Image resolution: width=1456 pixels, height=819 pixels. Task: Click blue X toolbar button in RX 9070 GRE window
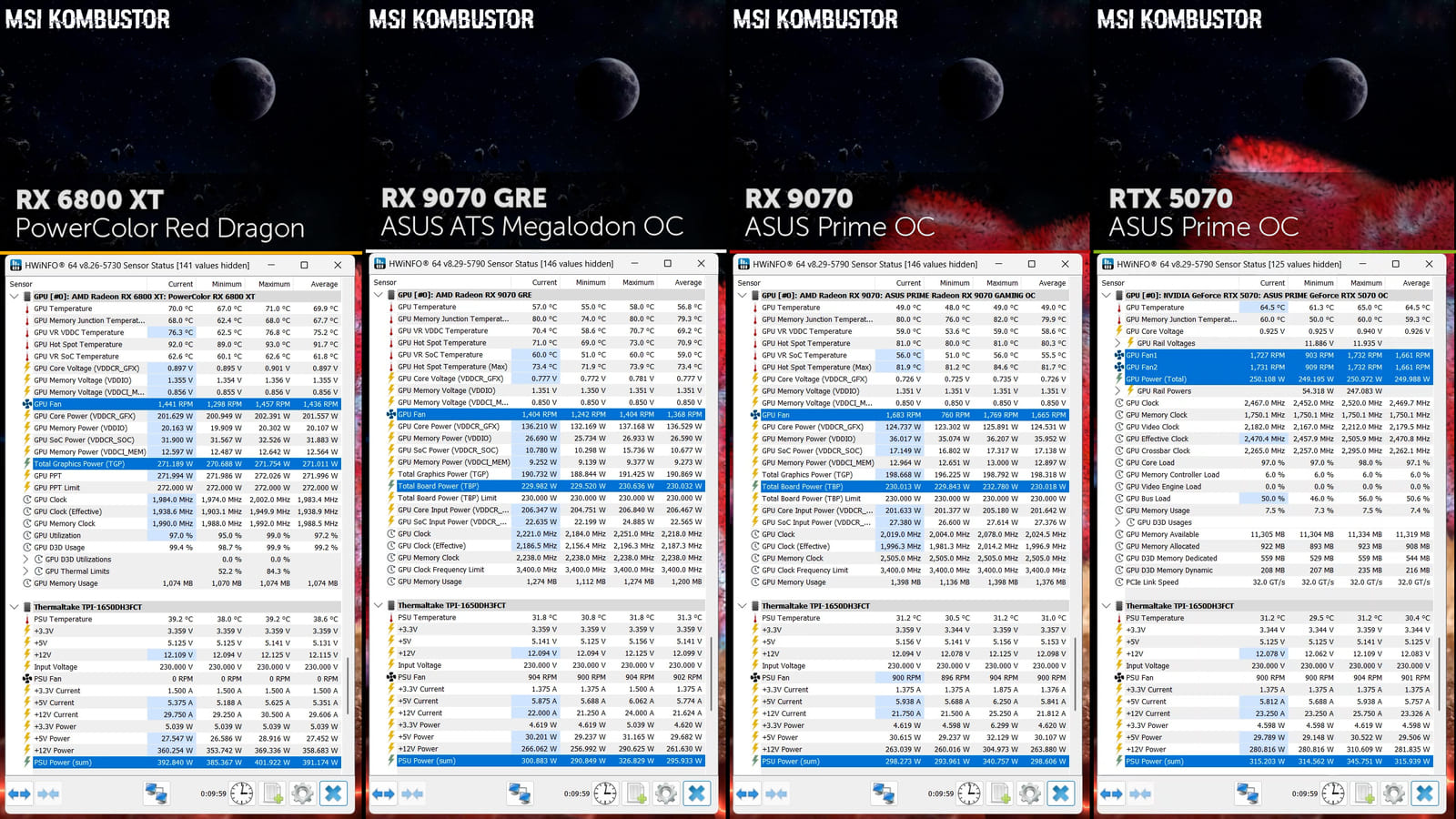(697, 794)
